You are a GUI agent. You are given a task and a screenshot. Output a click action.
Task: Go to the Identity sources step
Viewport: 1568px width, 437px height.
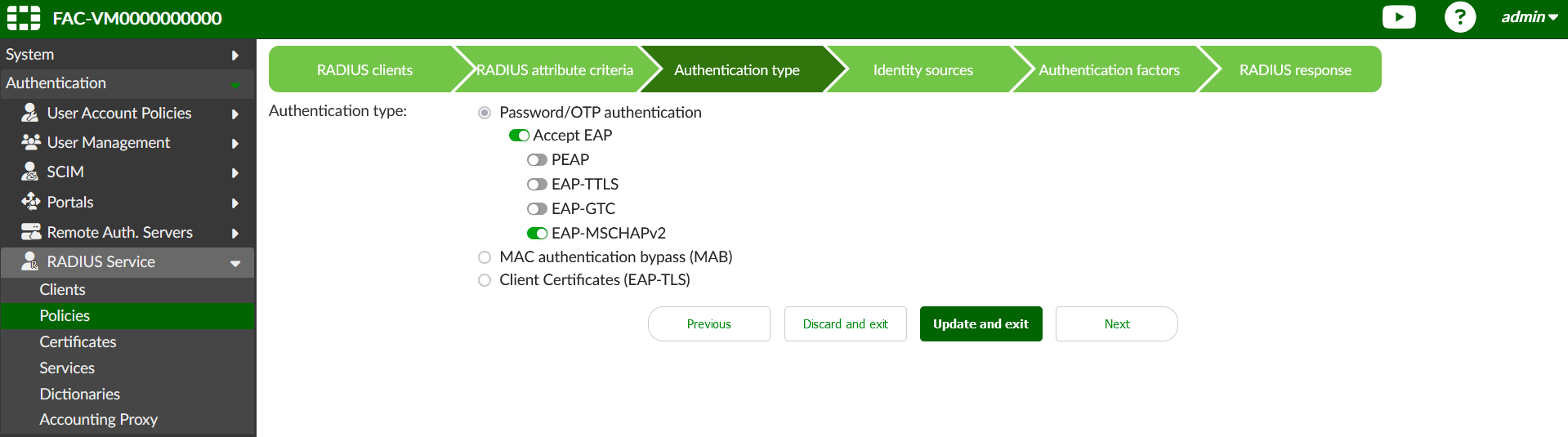pos(922,70)
